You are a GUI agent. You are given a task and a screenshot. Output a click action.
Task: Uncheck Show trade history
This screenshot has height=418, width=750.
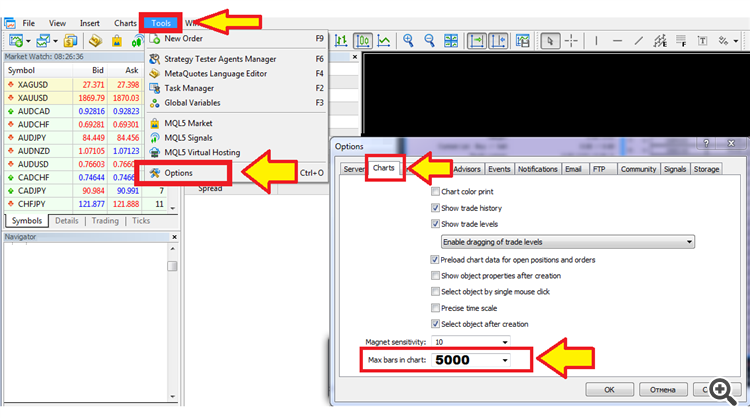click(435, 208)
